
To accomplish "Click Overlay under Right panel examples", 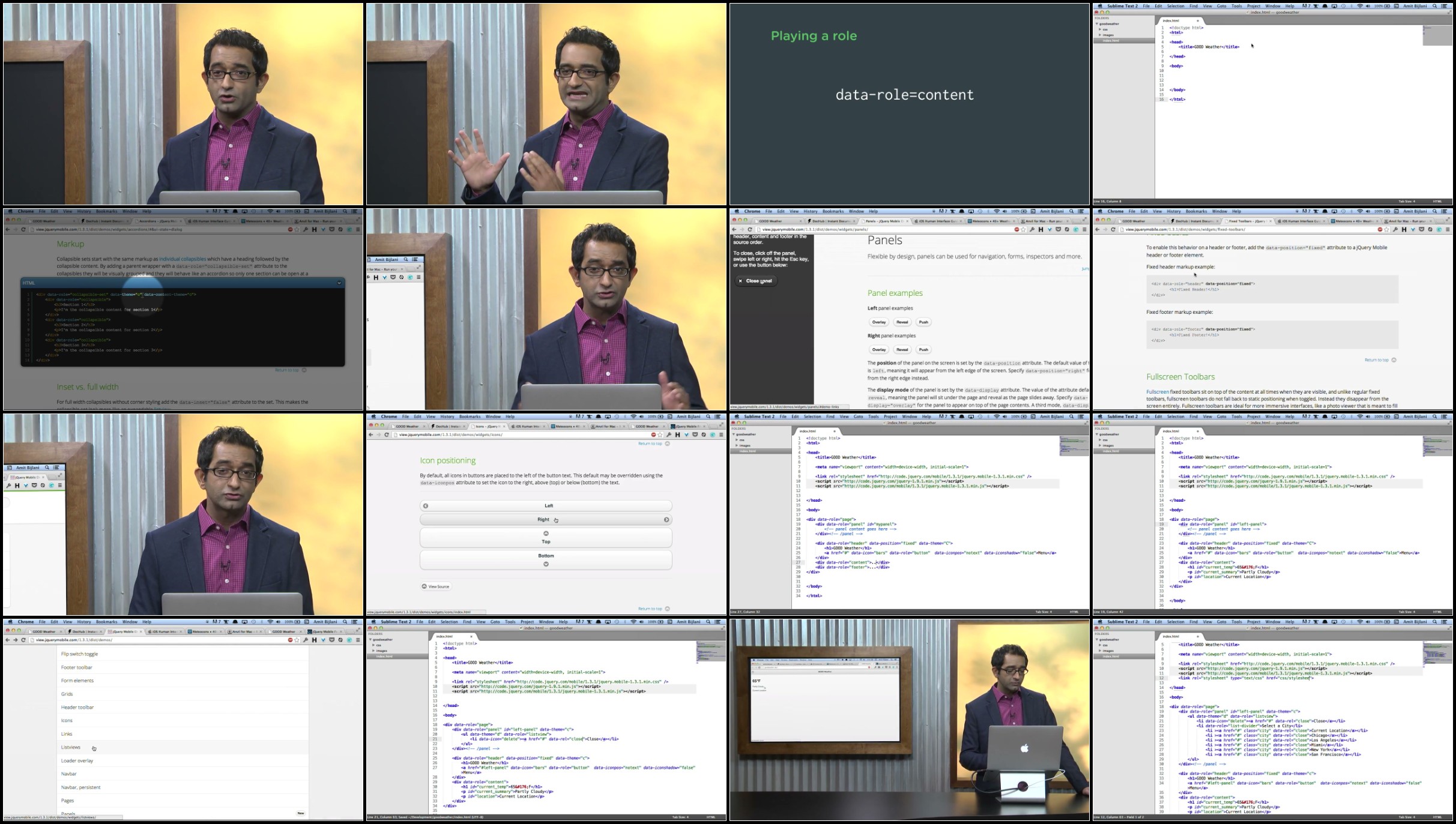I will 879,349.
